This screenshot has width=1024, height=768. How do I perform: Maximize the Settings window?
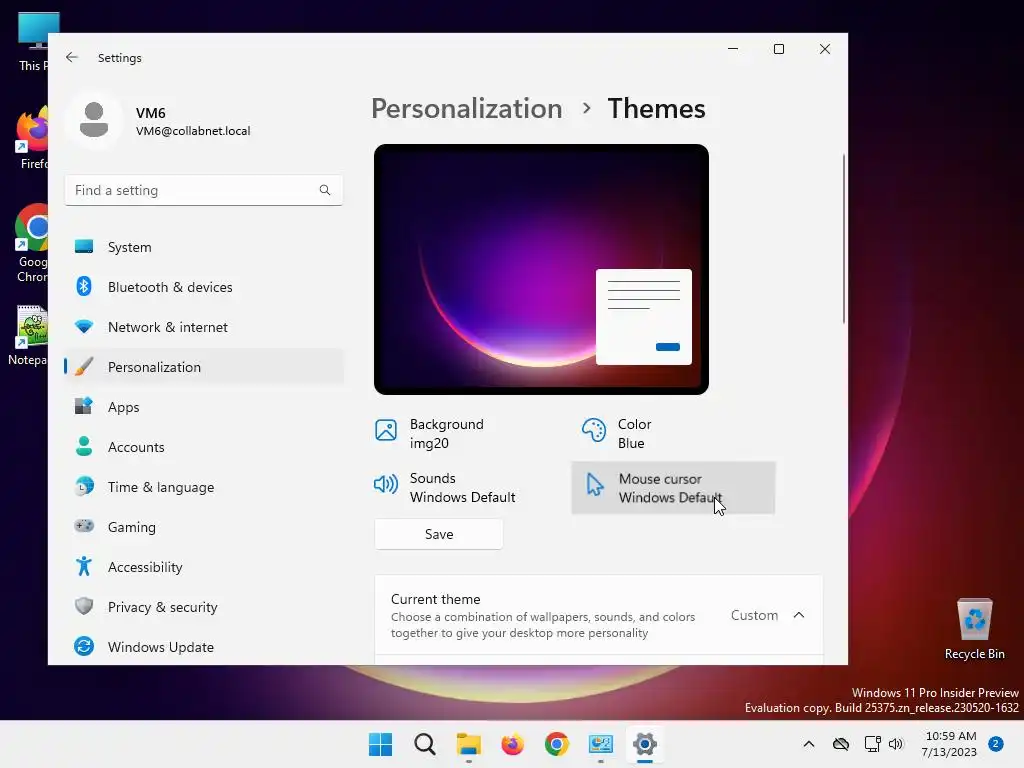[778, 49]
